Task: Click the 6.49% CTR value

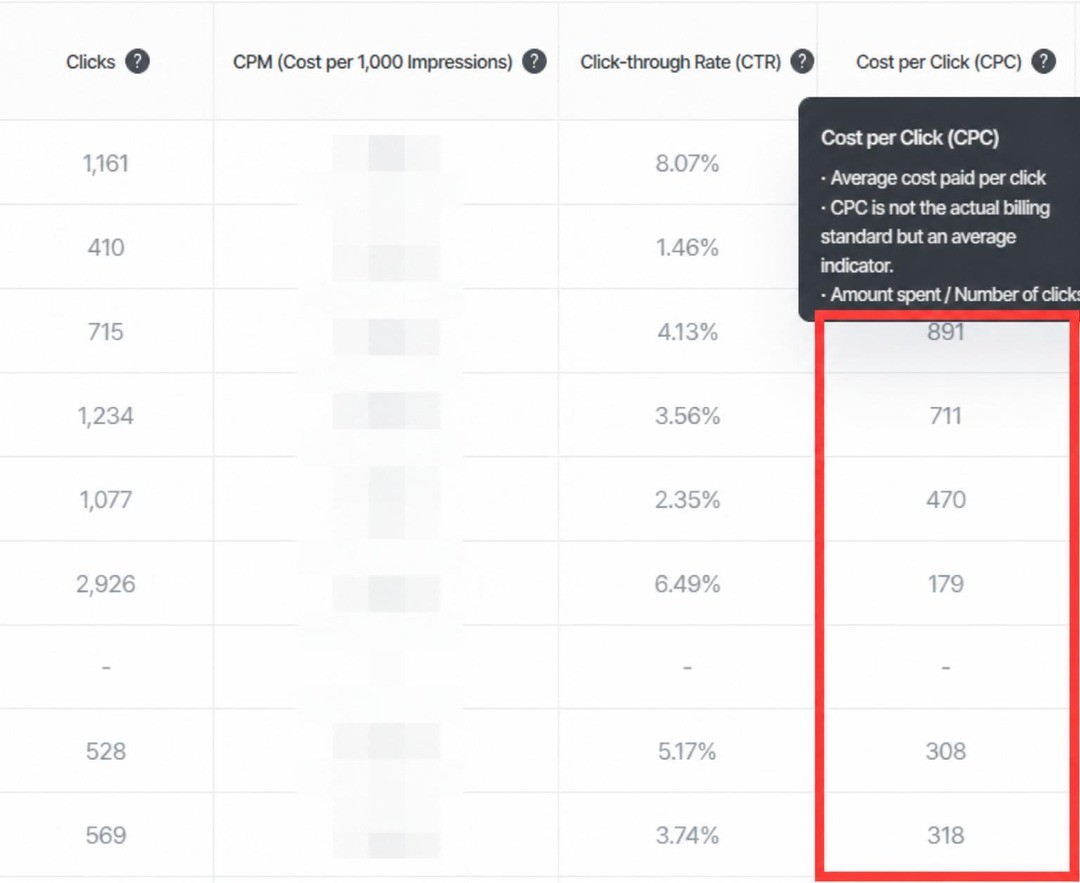Action: pos(687,584)
